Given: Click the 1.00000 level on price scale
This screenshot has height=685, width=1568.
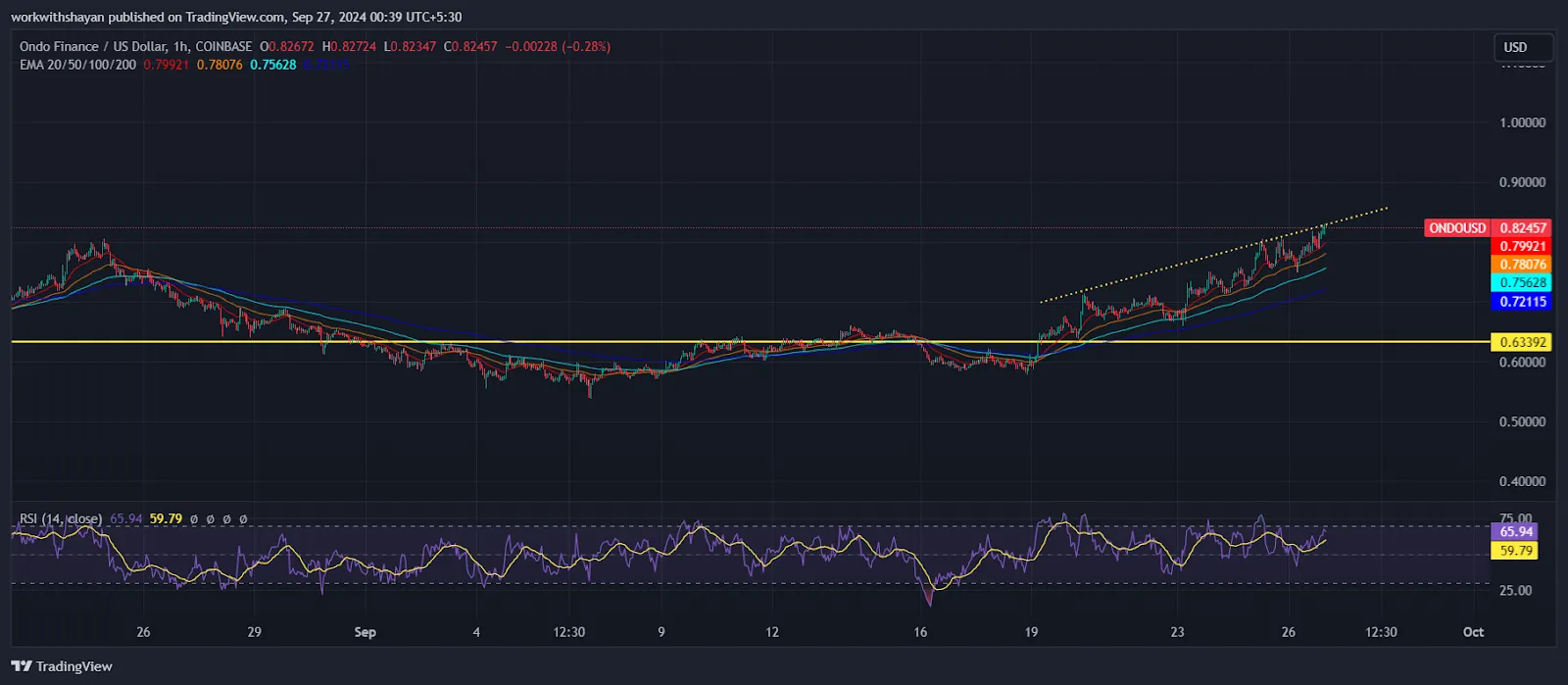Looking at the screenshot, I should pyautogui.click(x=1522, y=122).
